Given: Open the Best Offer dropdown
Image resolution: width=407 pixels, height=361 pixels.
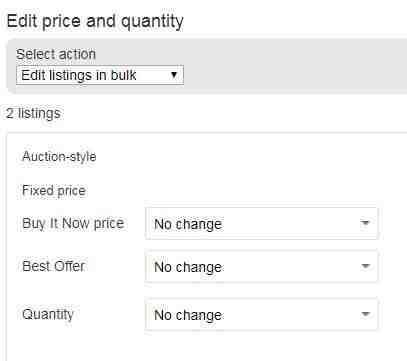Looking at the screenshot, I should click(262, 266).
